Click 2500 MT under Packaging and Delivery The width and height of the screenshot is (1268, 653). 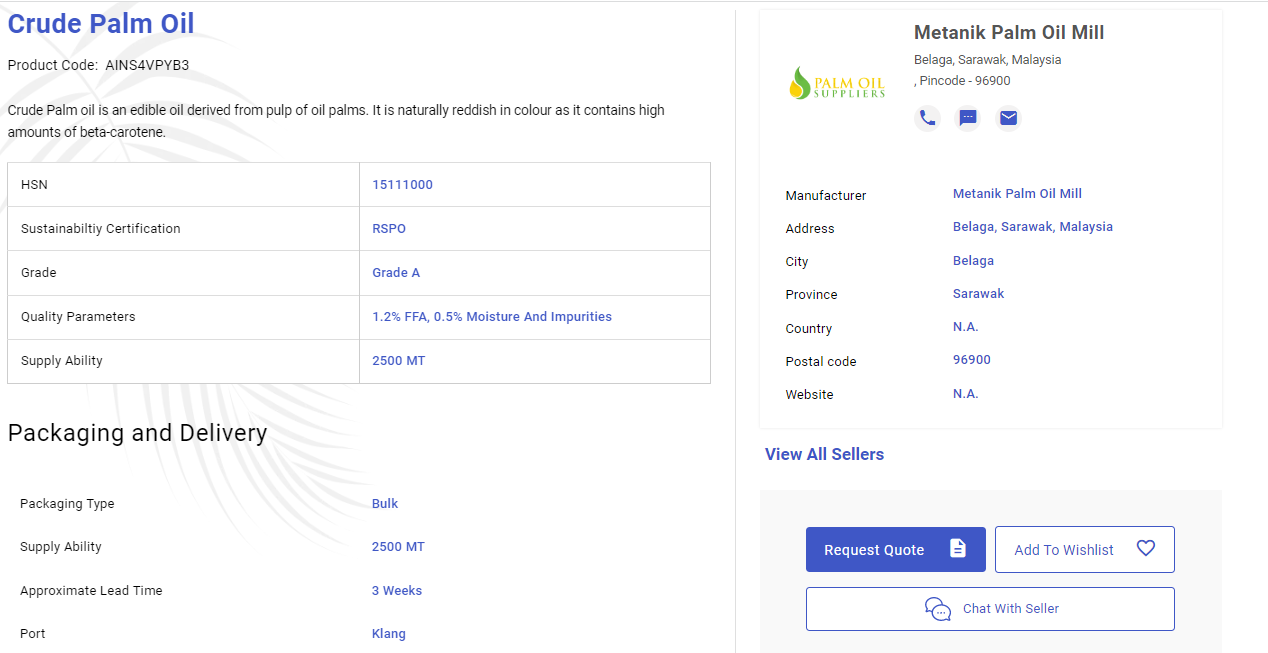click(x=398, y=547)
